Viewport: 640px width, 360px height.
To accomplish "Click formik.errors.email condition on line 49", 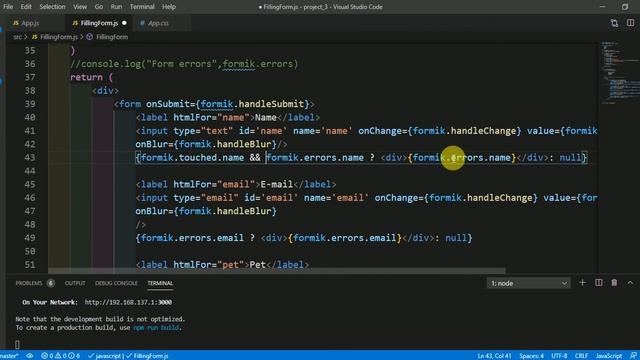I will coord(192,238).
